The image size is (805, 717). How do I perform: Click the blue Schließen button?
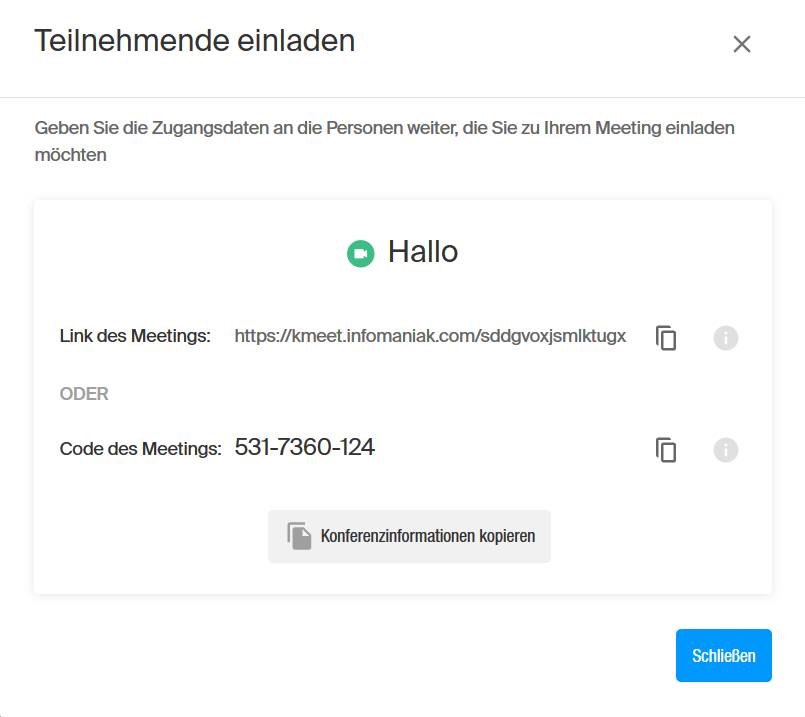point(723,655)
